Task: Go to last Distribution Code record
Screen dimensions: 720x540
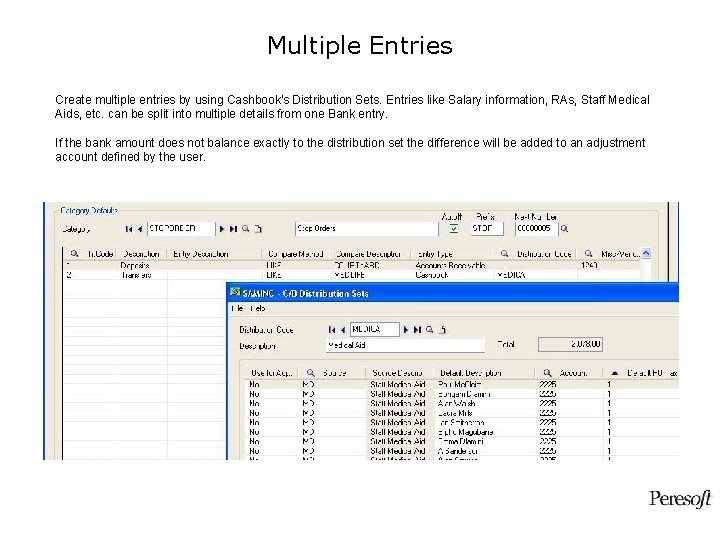Action: point(417,330)
